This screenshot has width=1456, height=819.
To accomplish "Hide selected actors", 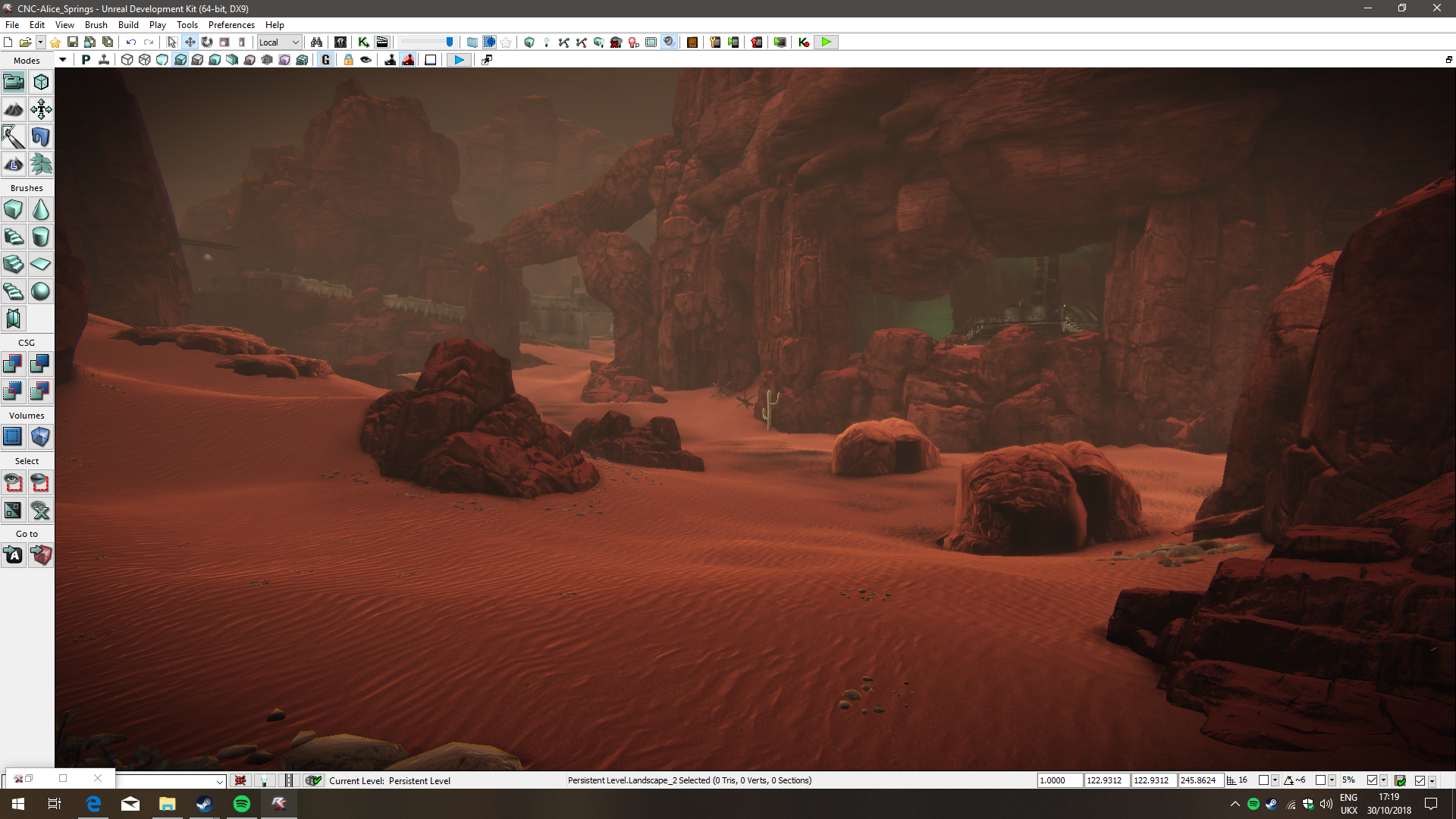I will 41,482.
